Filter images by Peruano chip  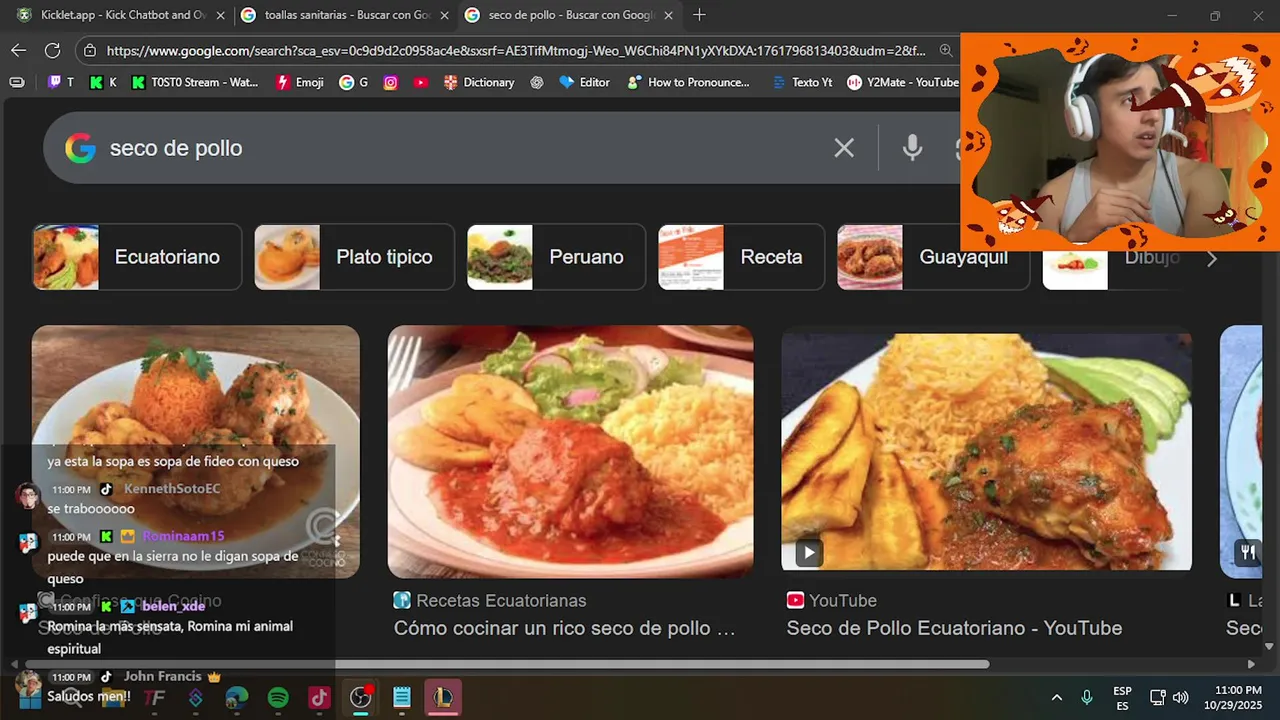(x=555, y=257)
